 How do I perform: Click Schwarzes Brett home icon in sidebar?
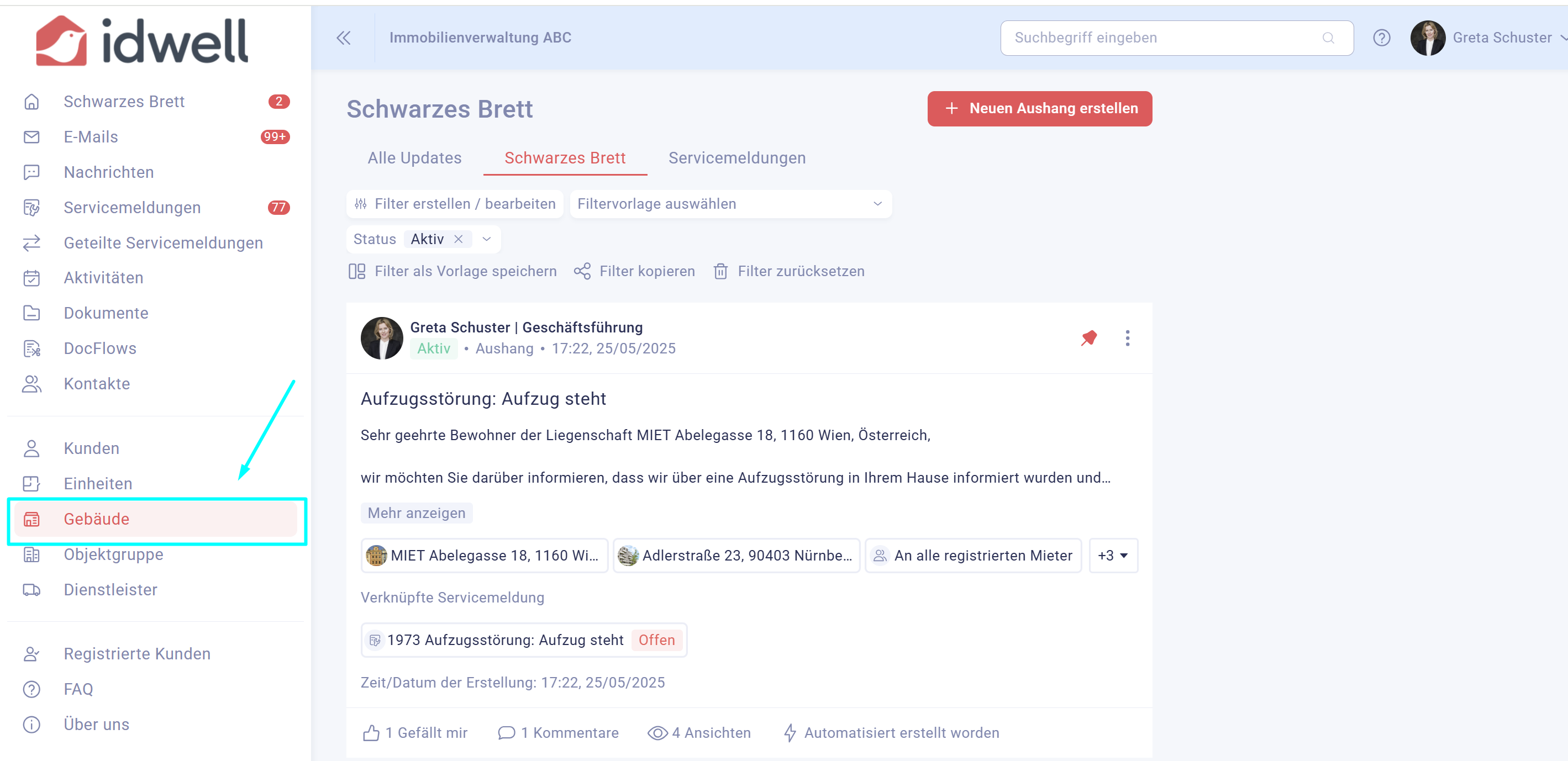point(31,102)
